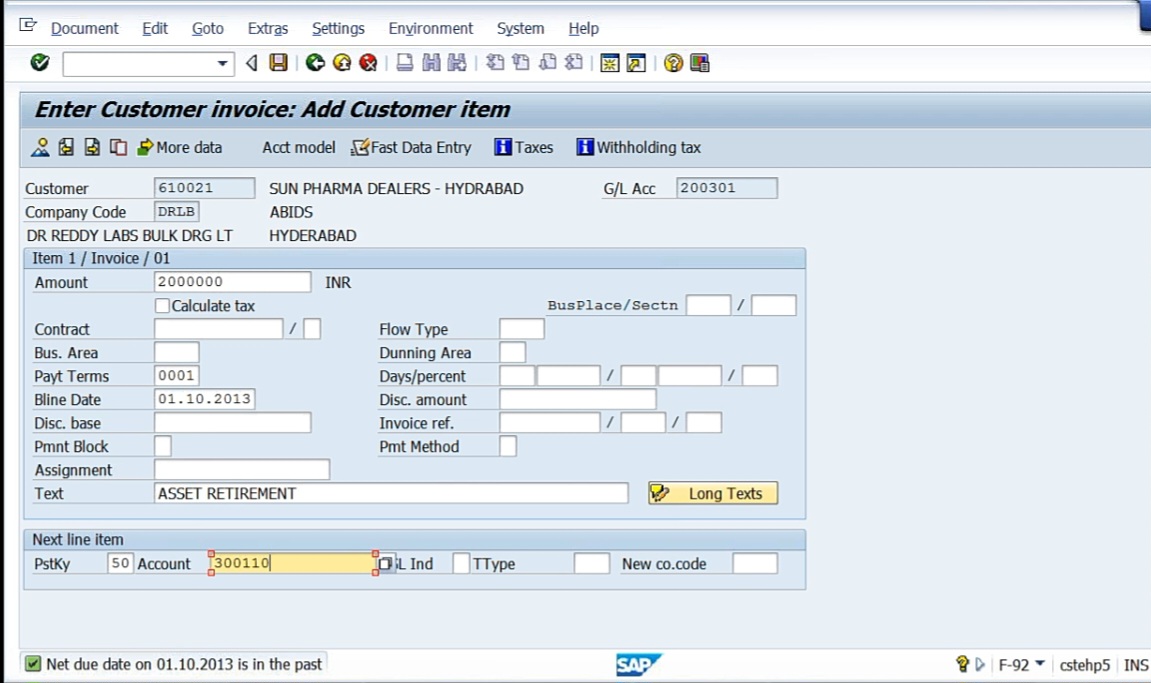Click the New co.code field
1151x683 pixels.
point(755,564)
